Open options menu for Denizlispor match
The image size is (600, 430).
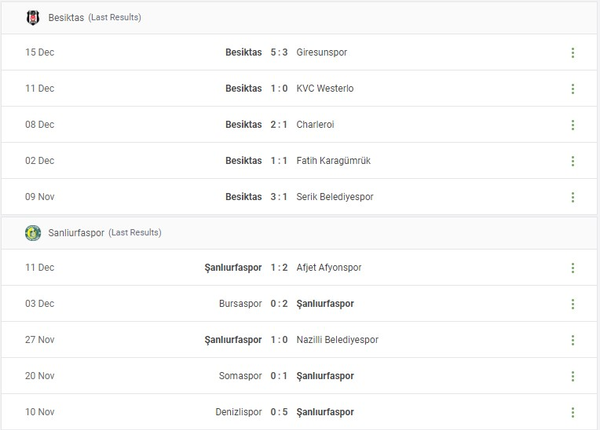point(573,412)
